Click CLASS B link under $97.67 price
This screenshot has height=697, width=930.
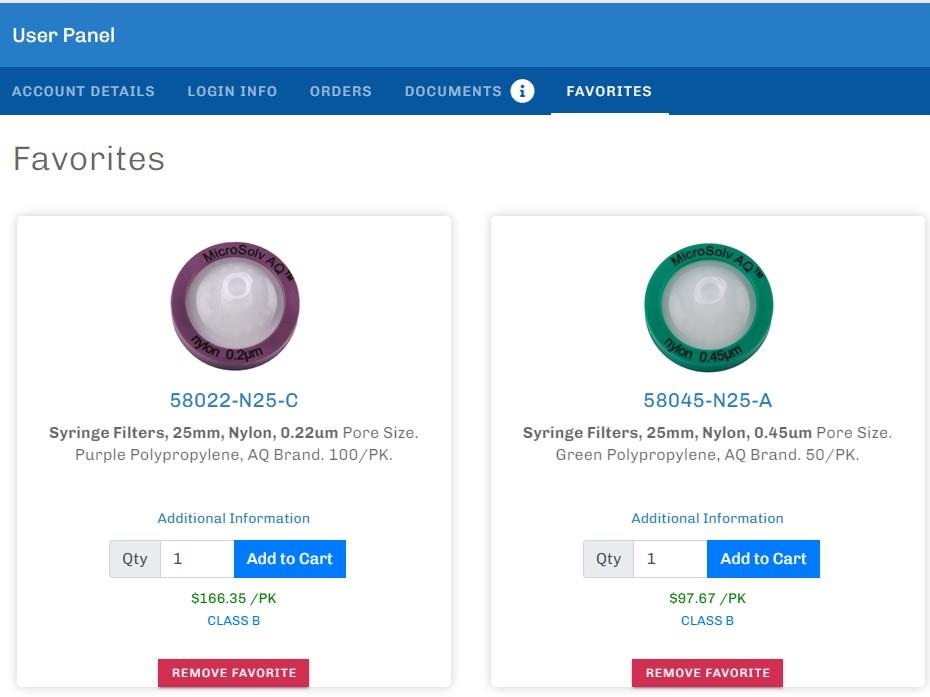point(708,621)
